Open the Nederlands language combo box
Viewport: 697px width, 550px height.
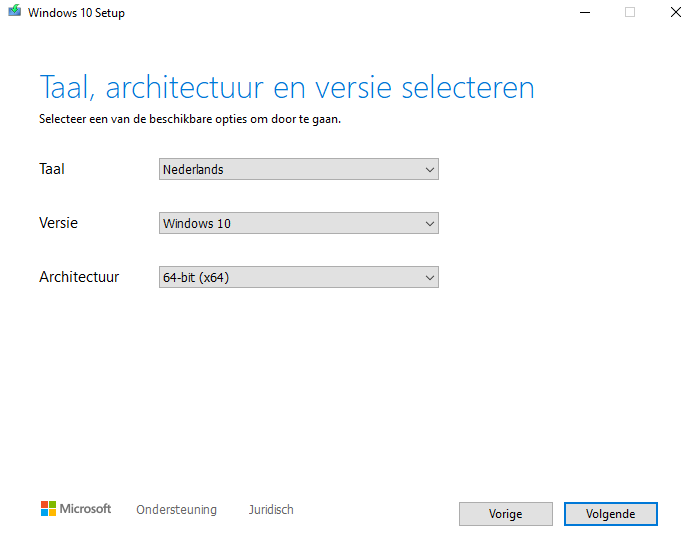[299, 169]
